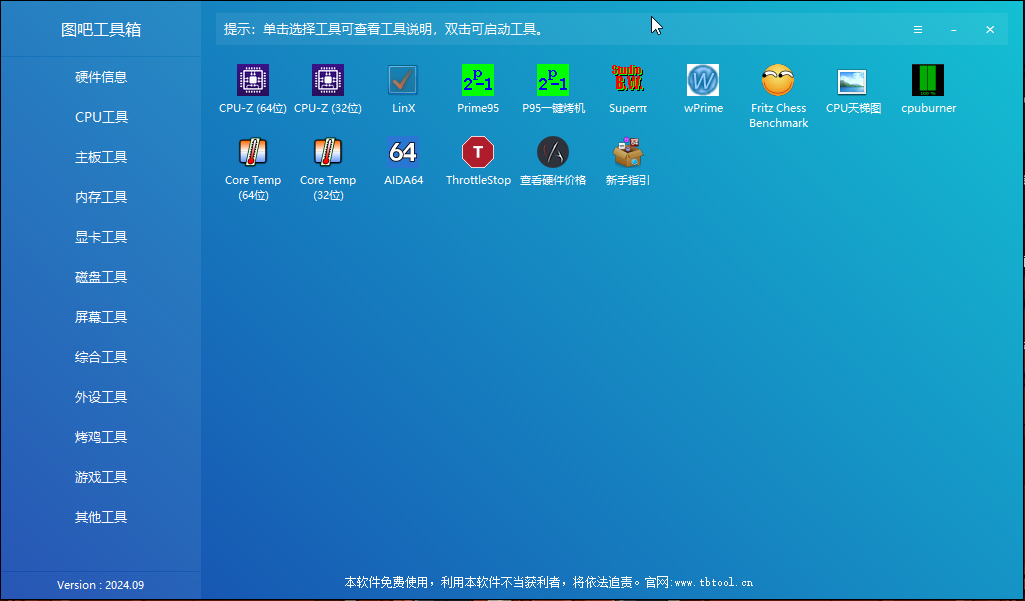
Task: Open the 显卡工具 section
Action: point(100,237)
